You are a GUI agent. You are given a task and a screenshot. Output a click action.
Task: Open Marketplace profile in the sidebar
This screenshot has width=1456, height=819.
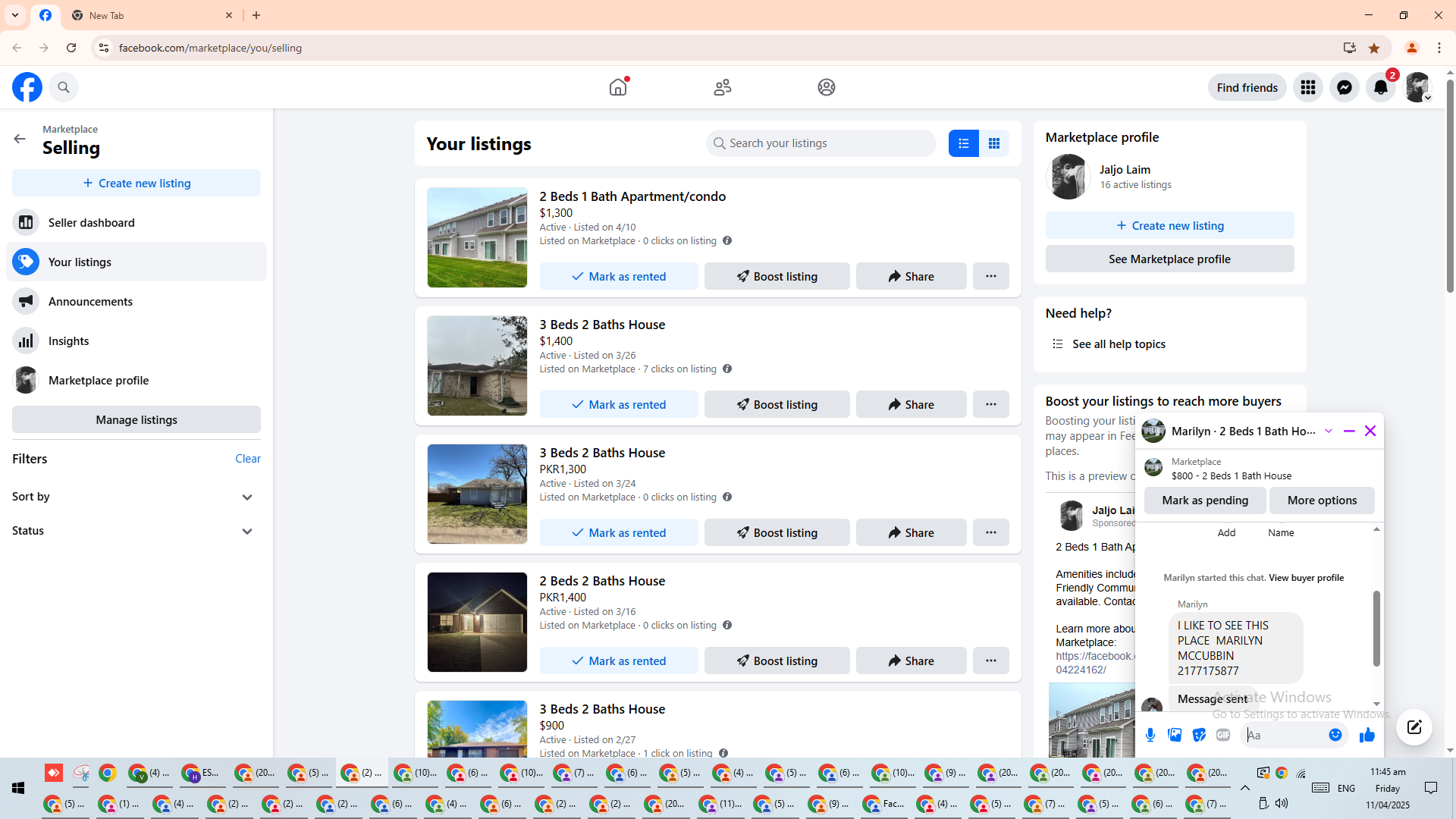click(136, 380)
